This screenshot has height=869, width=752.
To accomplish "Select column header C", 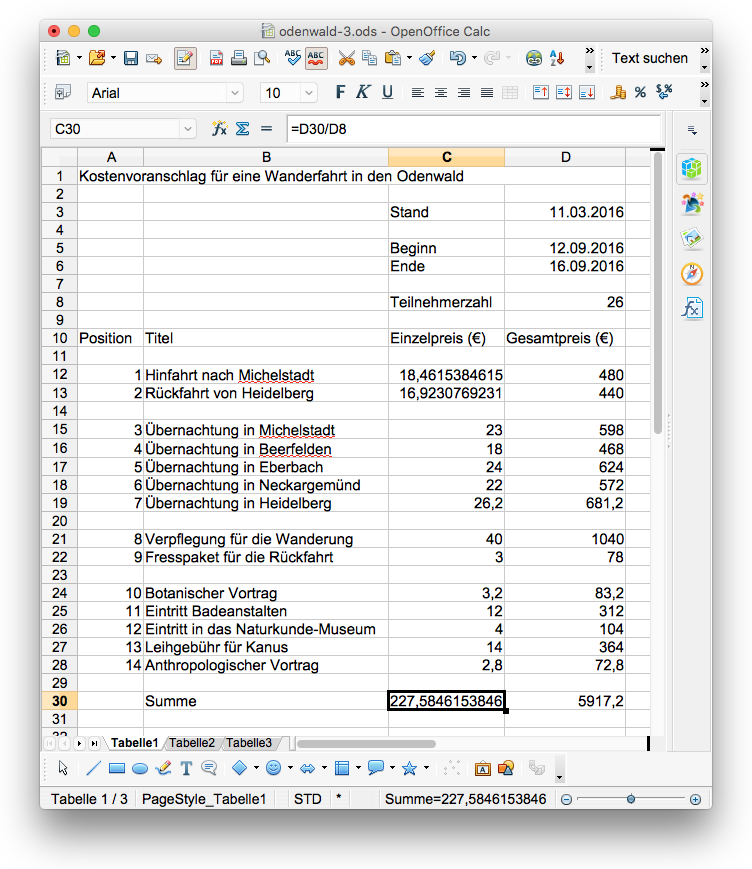I will 446,157.
